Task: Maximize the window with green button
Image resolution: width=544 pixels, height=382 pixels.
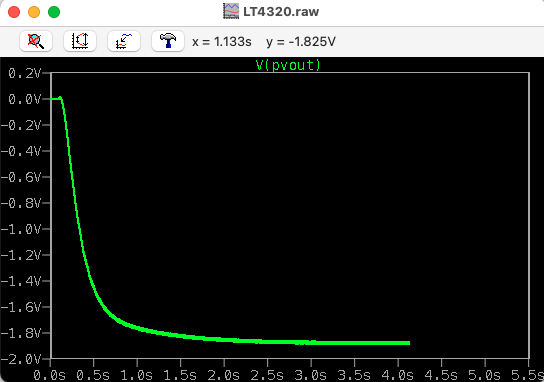Action: pyautogui.click(x=54, y=12)
